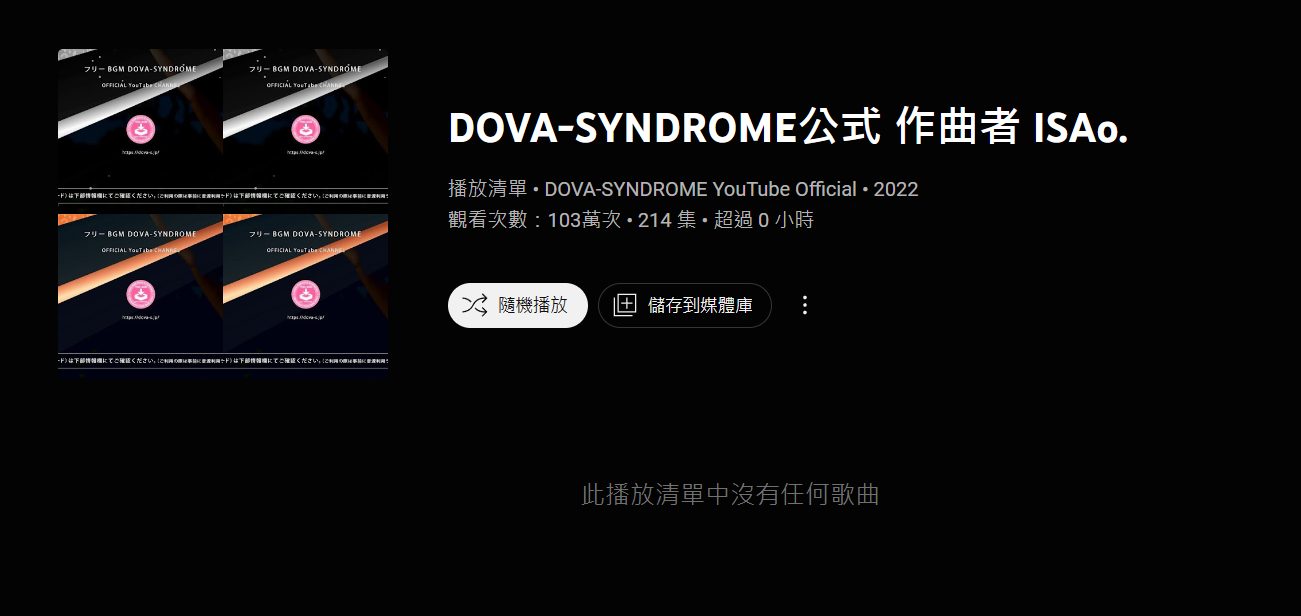Click the dova-s.jp URL in top-right thumbnail
1301x616 pixels.
point(306,153)
